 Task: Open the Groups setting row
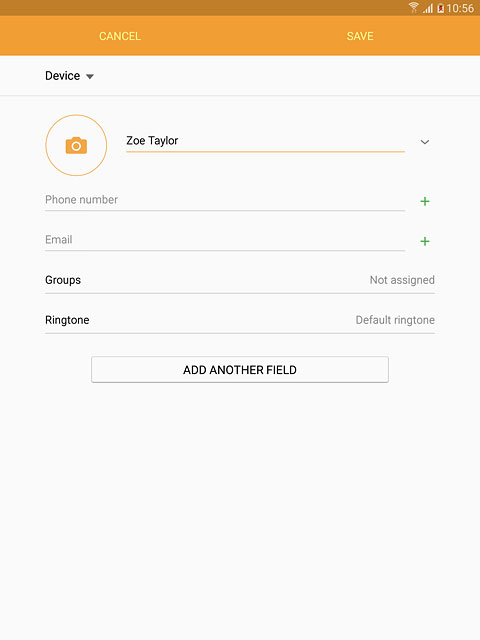coord(240,280)
